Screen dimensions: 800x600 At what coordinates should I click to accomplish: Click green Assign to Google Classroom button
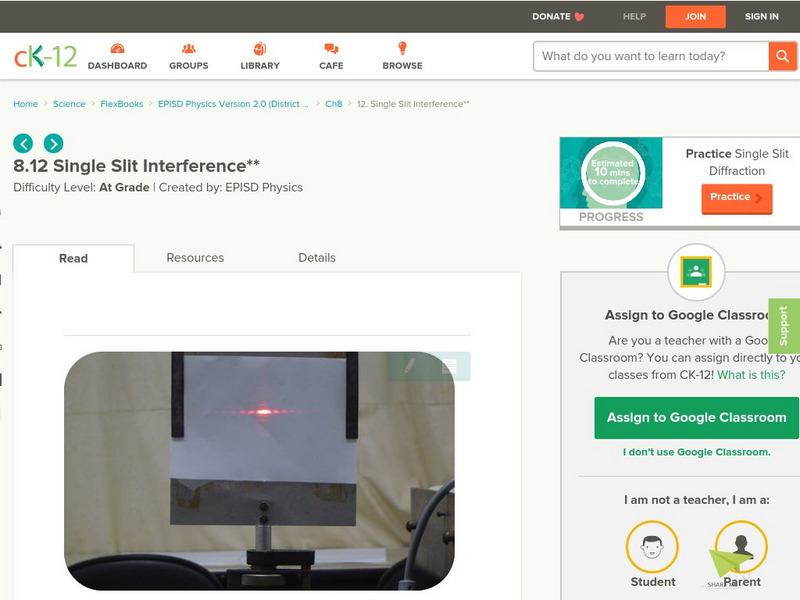tap(696, 417)
